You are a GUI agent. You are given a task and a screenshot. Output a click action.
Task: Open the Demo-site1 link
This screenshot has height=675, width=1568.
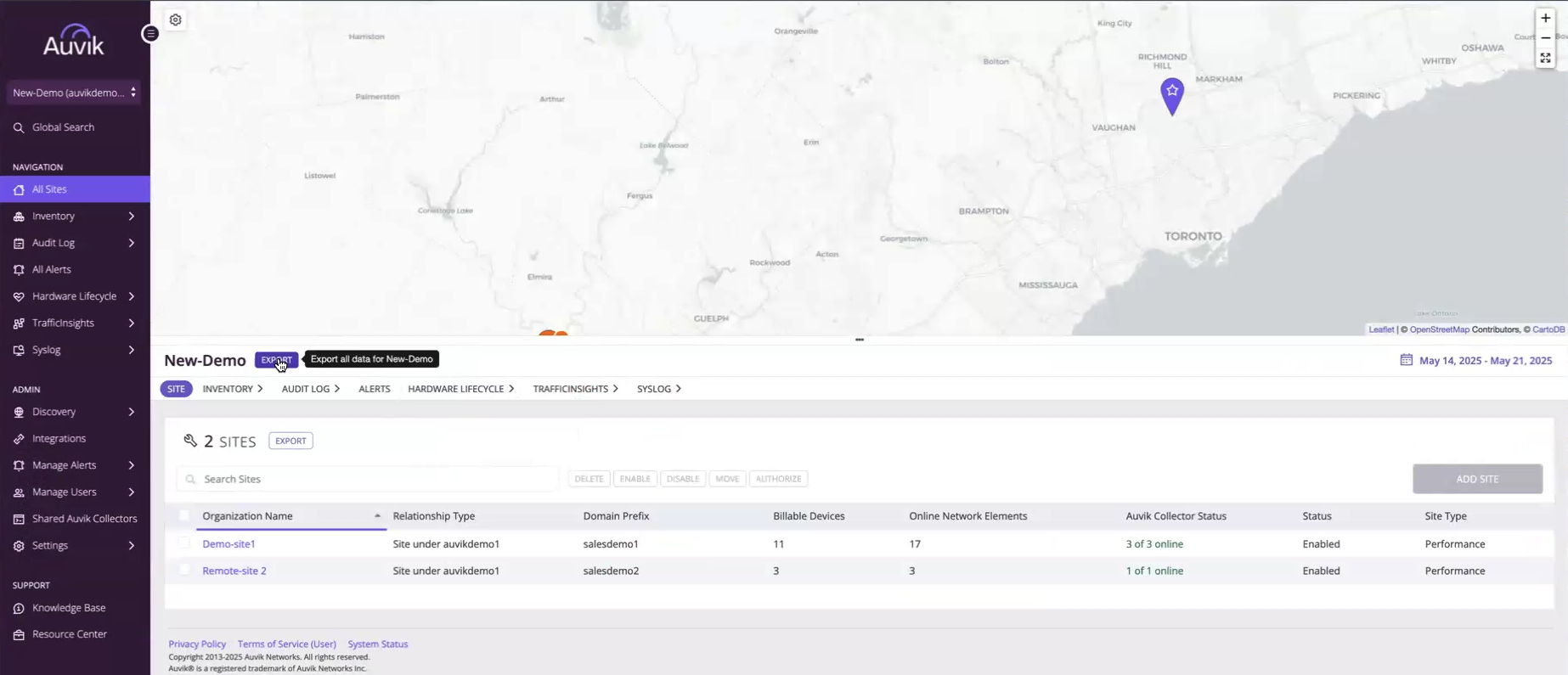[x=228, y=544]
